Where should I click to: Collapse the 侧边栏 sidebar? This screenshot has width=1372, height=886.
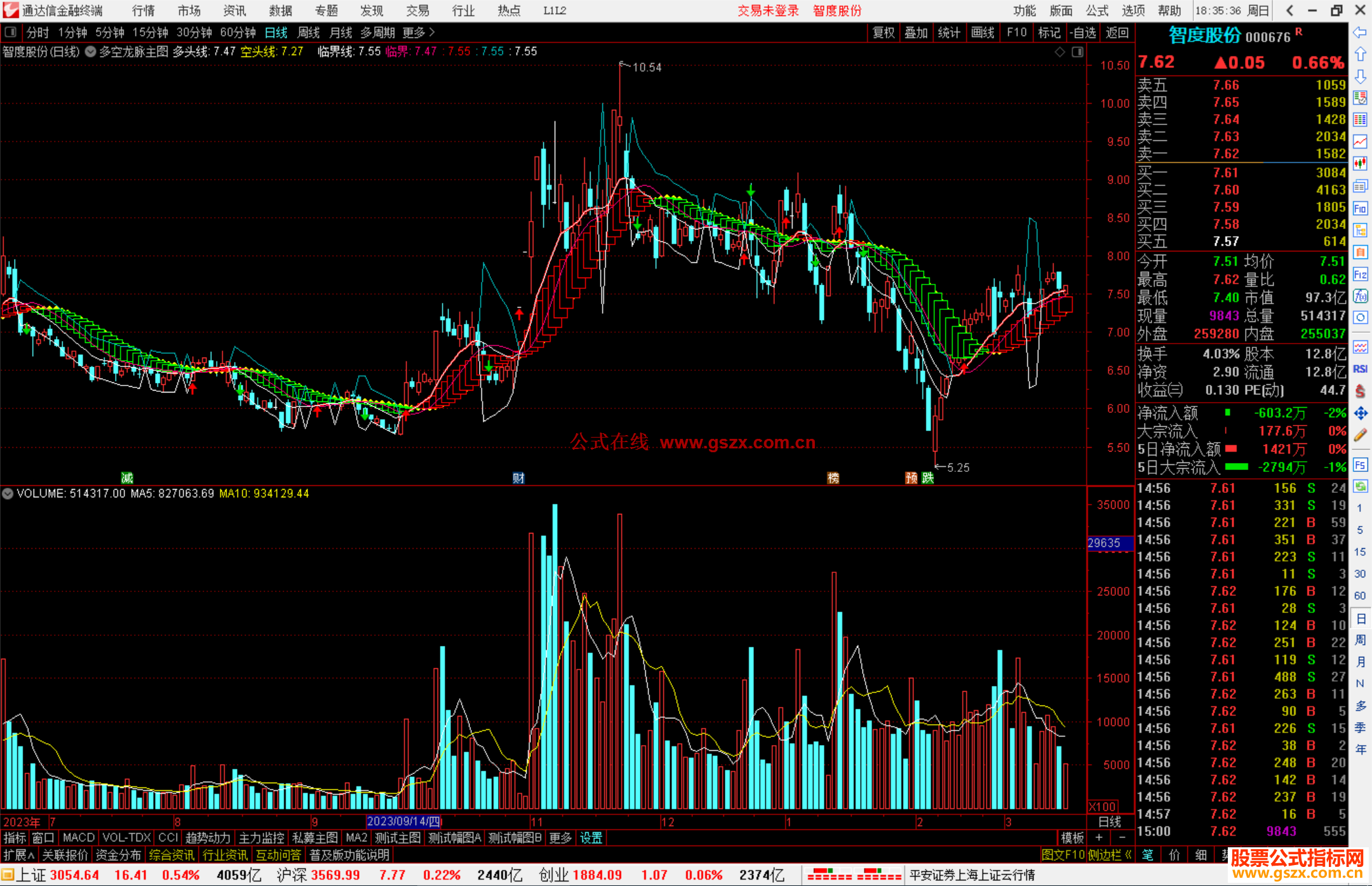[1110, 855]
